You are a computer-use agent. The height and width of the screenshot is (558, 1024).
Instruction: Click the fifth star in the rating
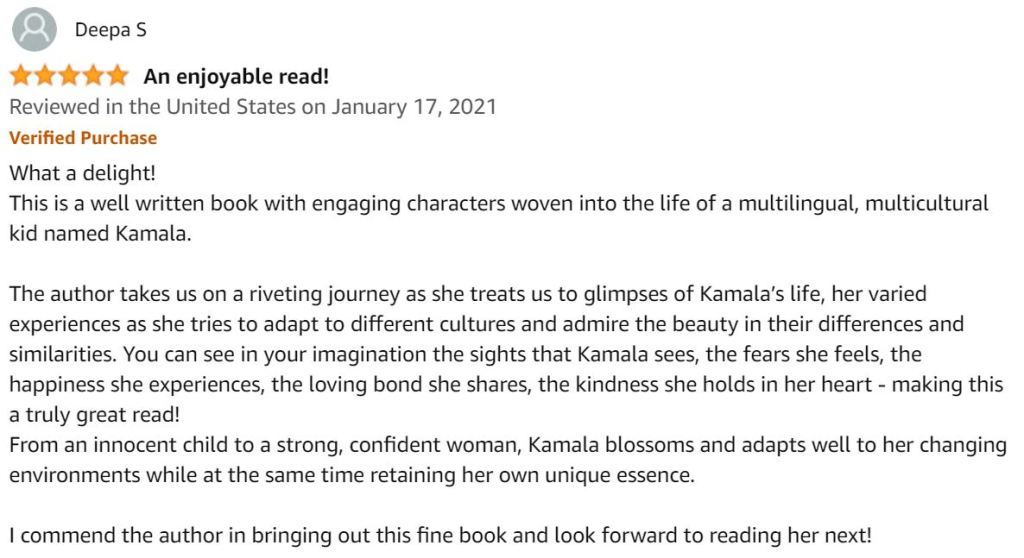coord(117,76)
